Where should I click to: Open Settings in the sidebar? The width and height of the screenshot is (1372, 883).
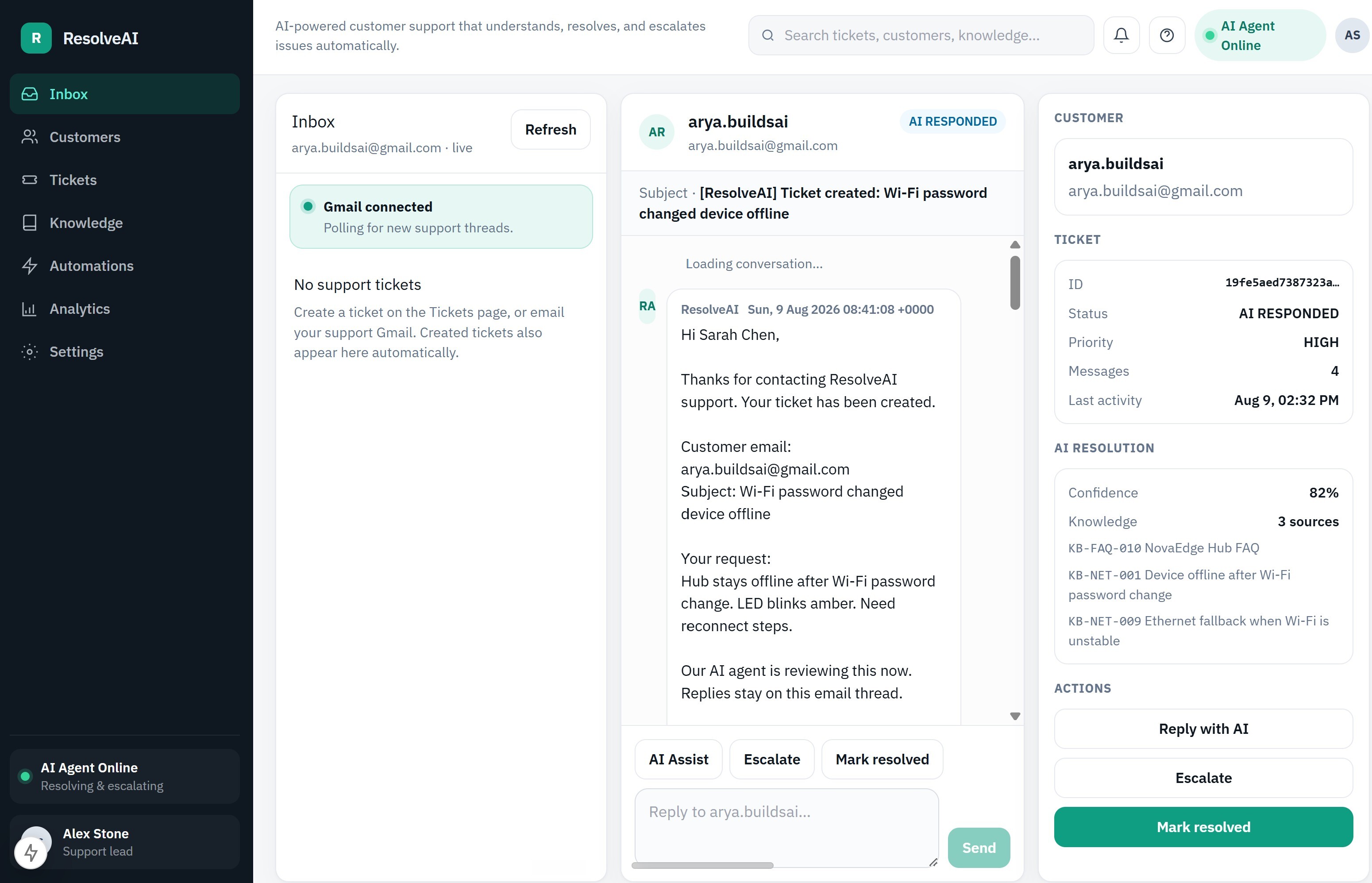(x=124, y=351)
